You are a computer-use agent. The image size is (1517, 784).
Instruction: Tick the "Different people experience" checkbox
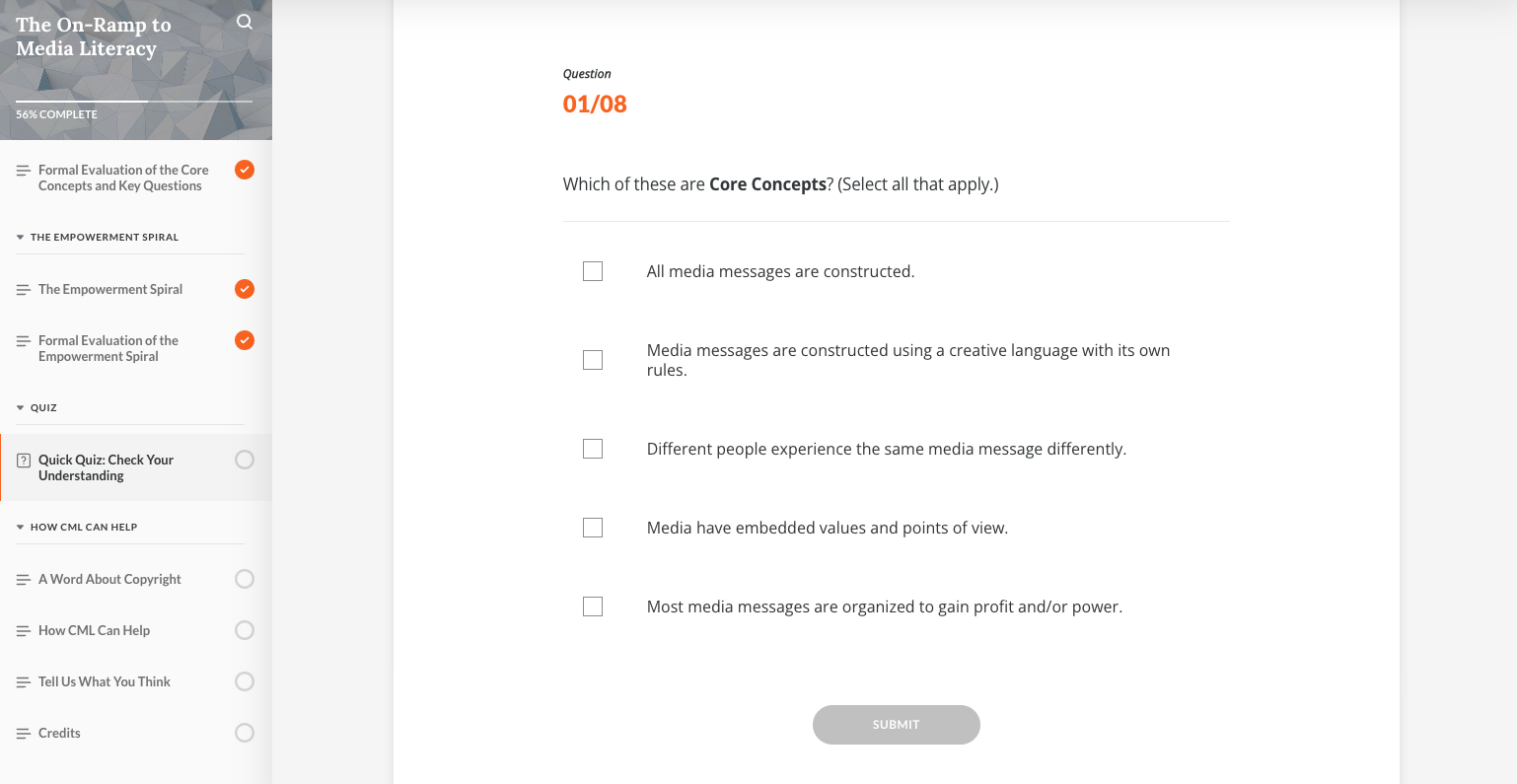(593, 449)
